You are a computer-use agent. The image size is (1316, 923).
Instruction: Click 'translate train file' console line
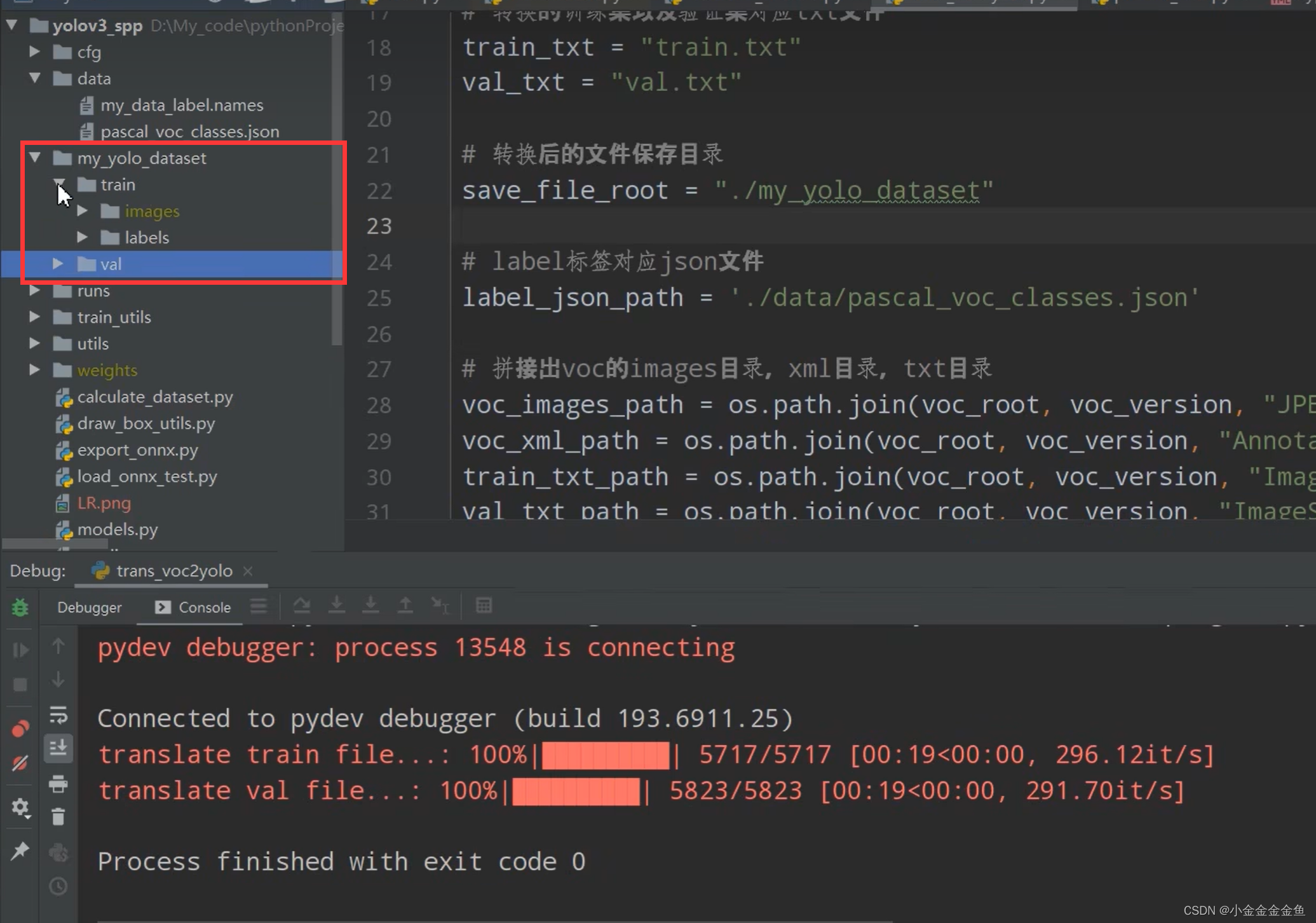[x=656, y=755]
